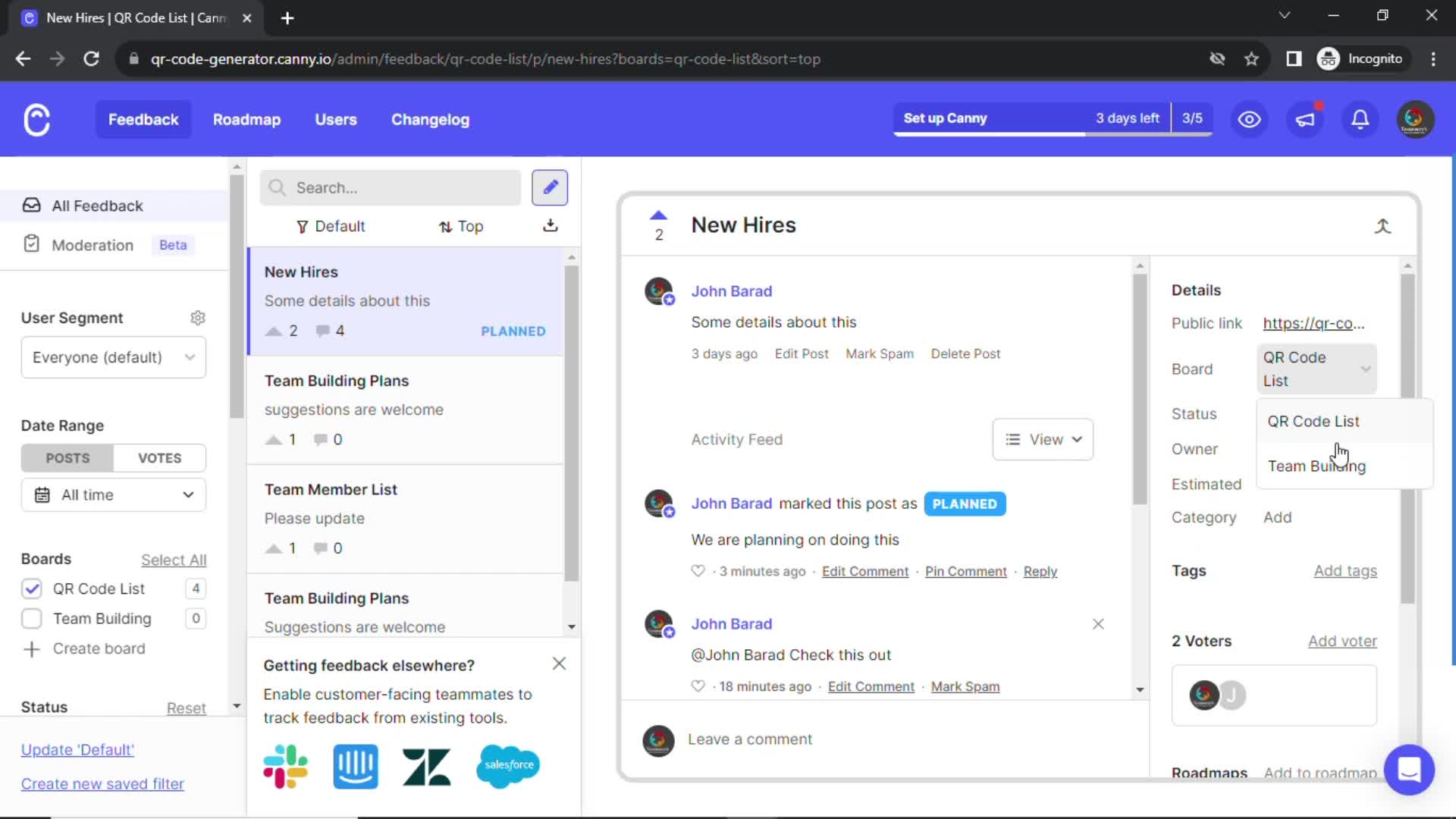The image size is (1456, 819).
Task: Click the Canny logo icon in header
Action: tap(37, 119)
